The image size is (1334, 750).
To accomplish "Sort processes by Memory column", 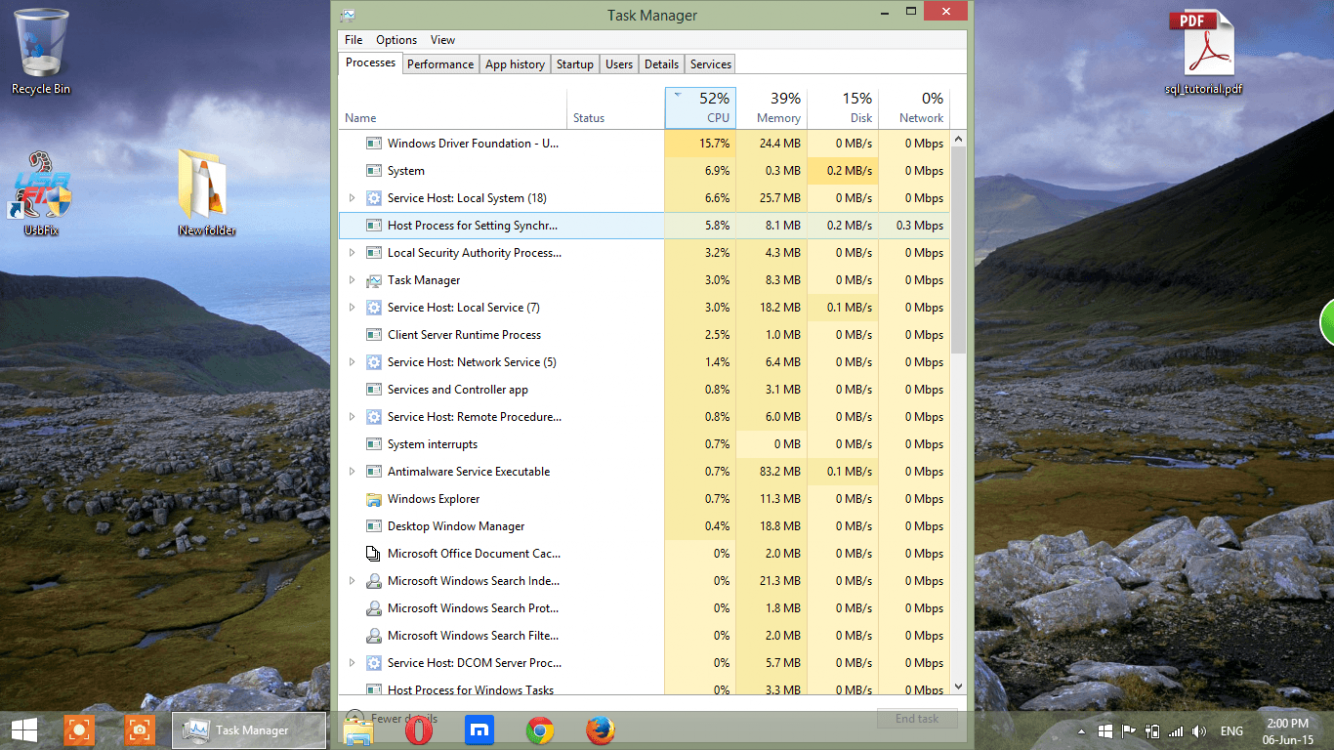I will (772, 108).
